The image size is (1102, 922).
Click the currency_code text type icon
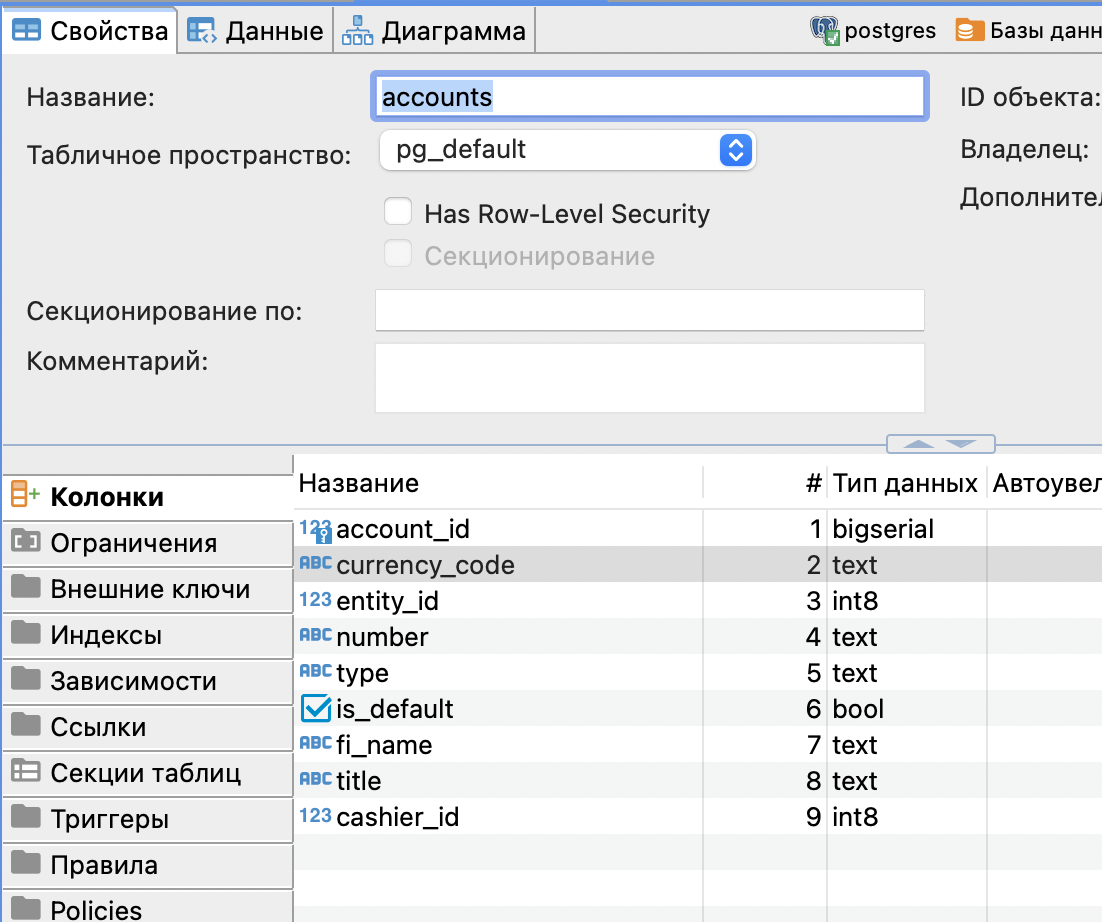(315, 565)
